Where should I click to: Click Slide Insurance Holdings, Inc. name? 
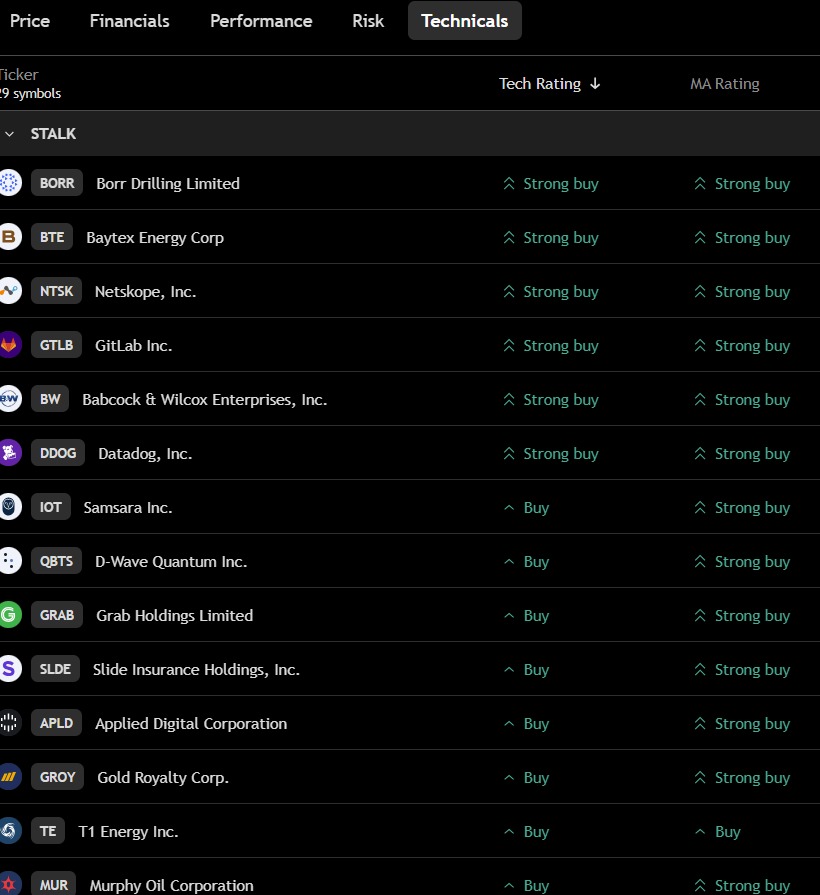[196, 669]
